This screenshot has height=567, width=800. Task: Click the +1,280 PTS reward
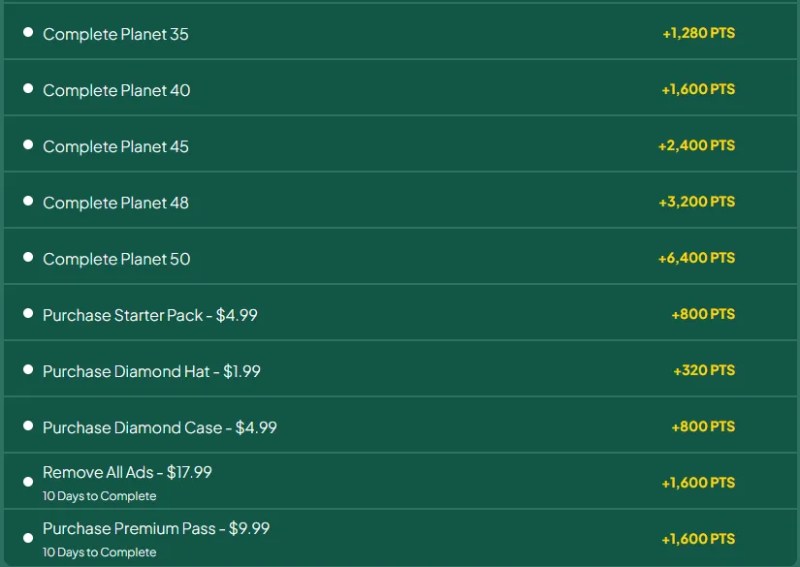point(698,33)
